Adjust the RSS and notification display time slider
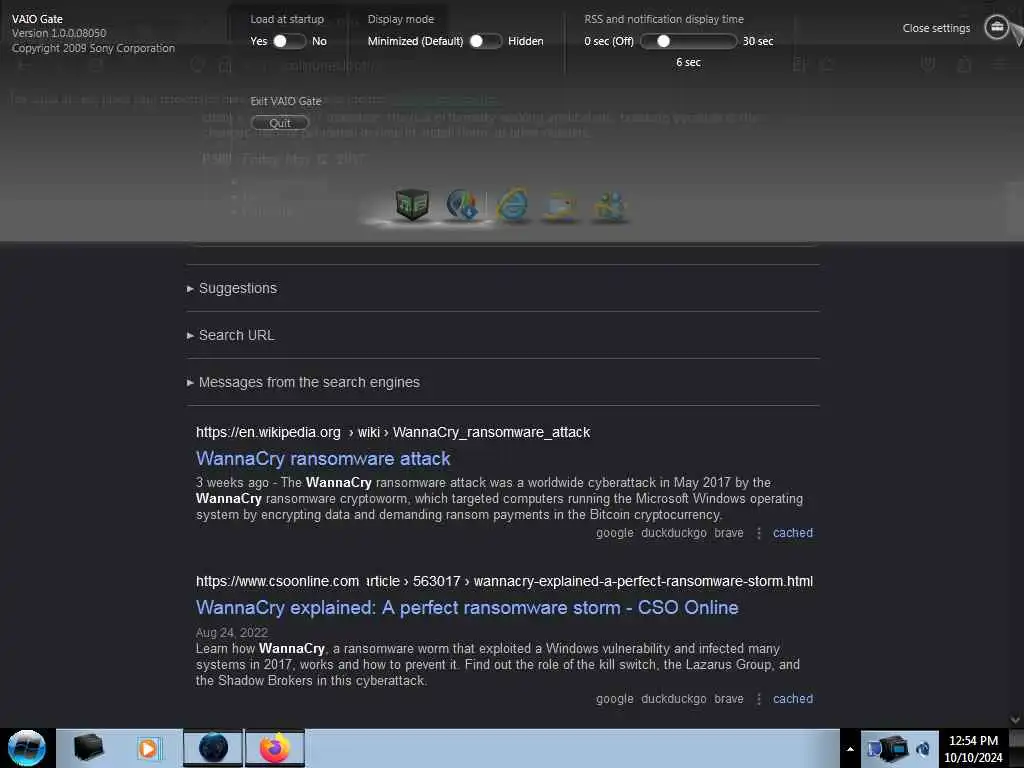The image size is (1024, 768). (x=688, y=41)
